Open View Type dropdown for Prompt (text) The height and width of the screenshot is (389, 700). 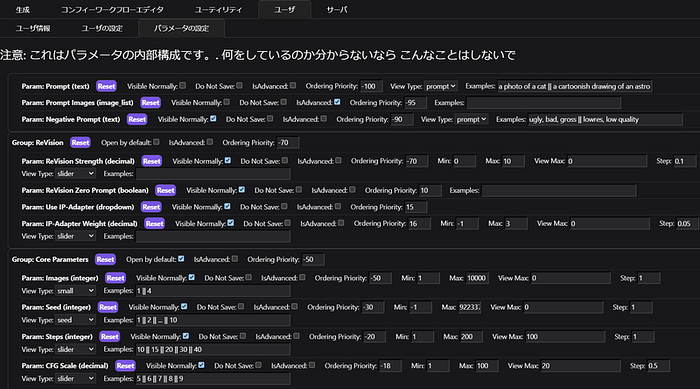point(441,86)
